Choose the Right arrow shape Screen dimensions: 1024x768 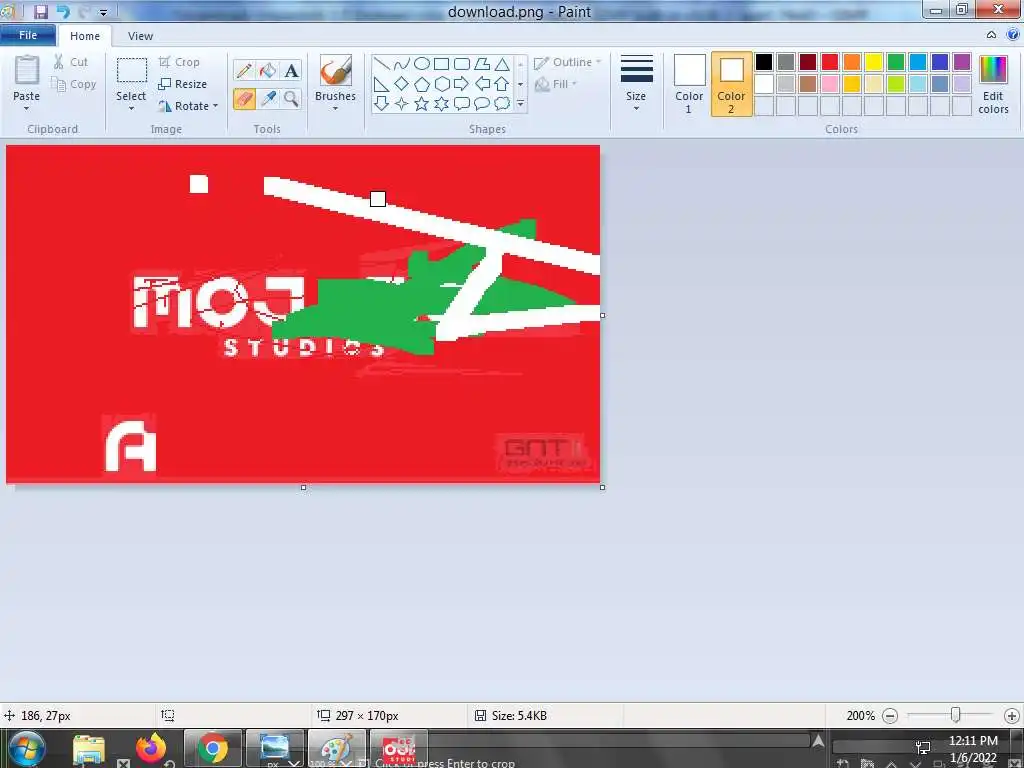(462, 84)
